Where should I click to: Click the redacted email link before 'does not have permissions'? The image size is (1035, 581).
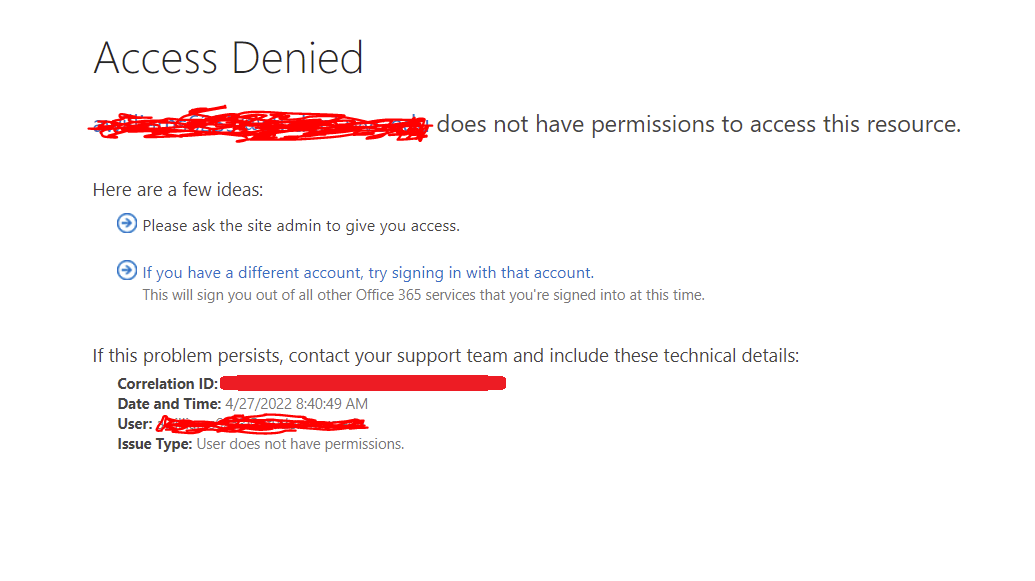pos(262,124)
